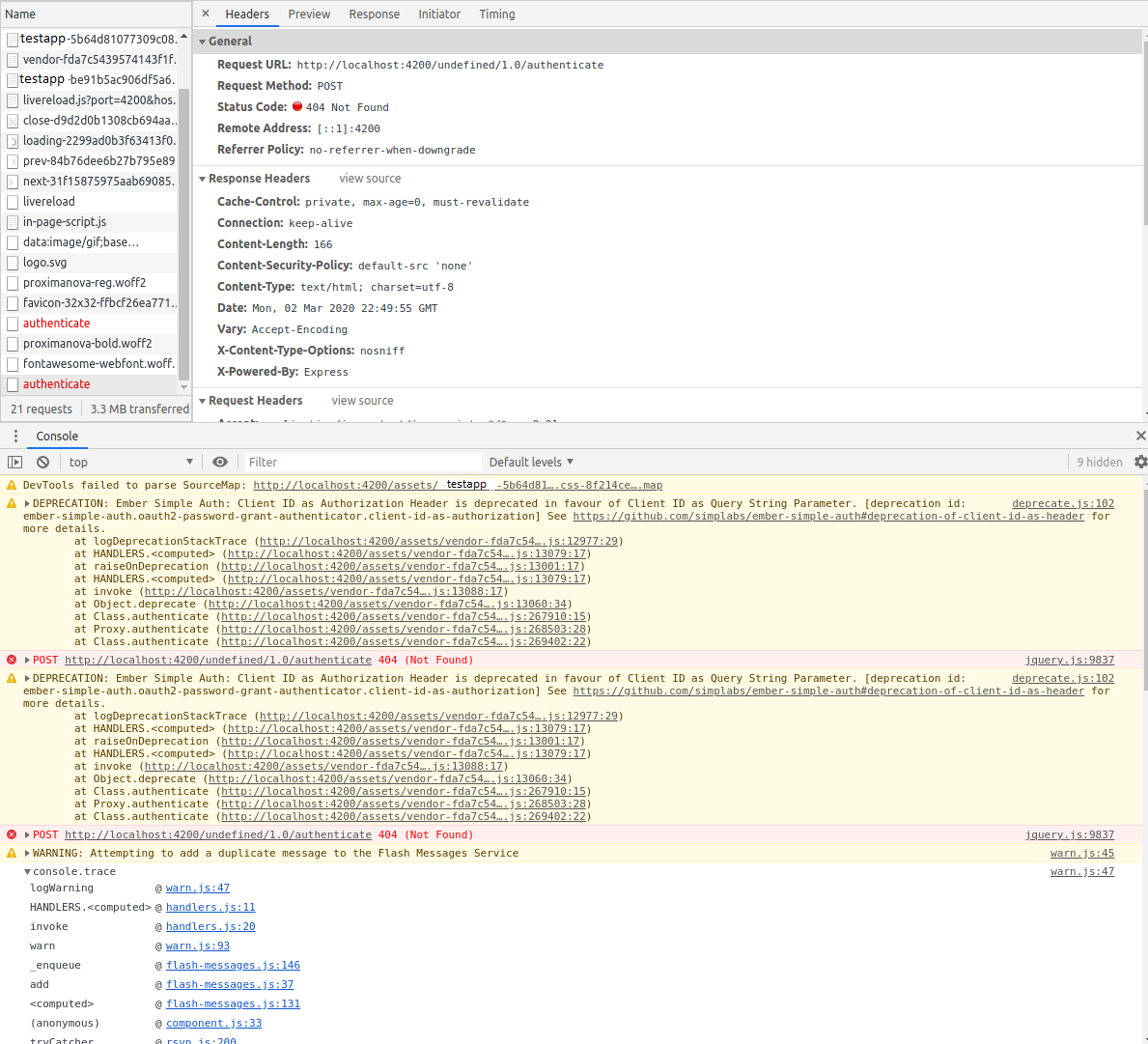Select the prev-84b76dee6b27b795e89 request

tap(90, 161)
